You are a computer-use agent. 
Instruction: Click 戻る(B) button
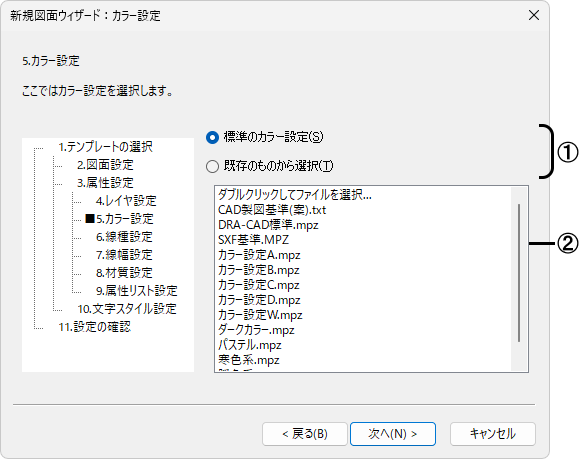click(x=305, y=433)
